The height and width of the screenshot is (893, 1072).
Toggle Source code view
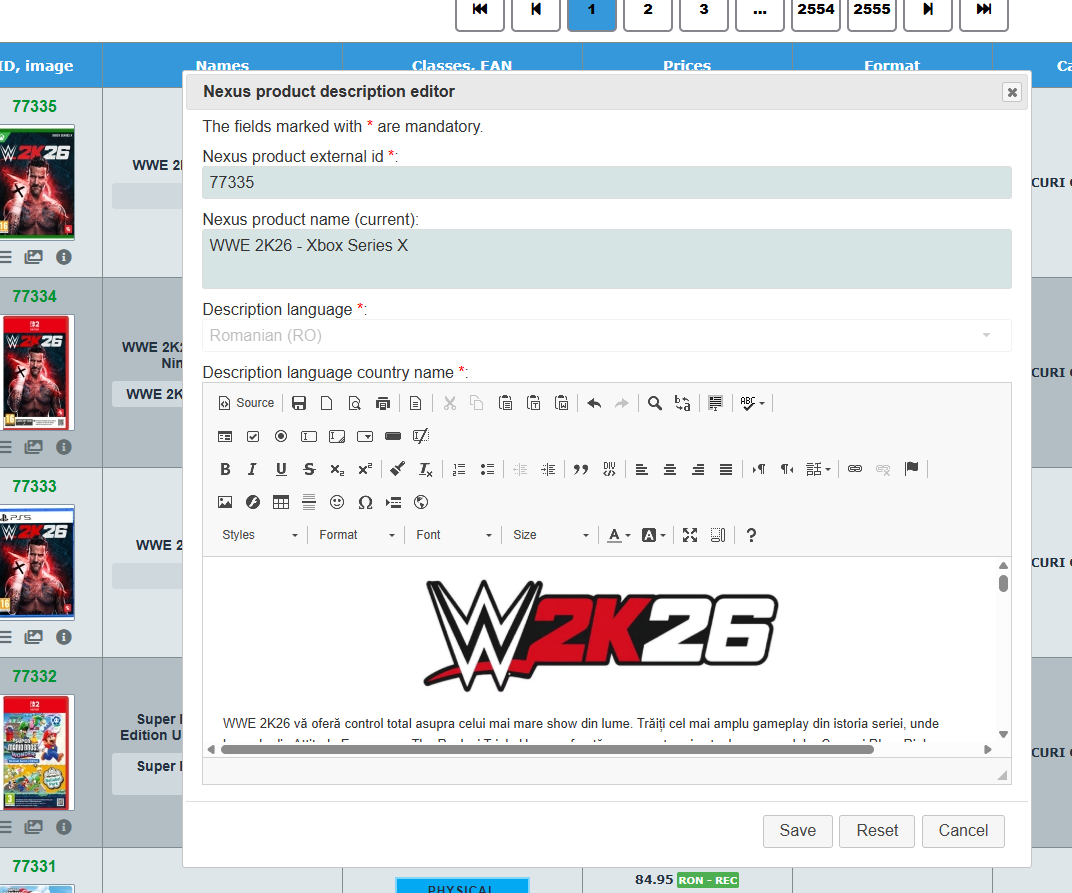click(246, 403)
